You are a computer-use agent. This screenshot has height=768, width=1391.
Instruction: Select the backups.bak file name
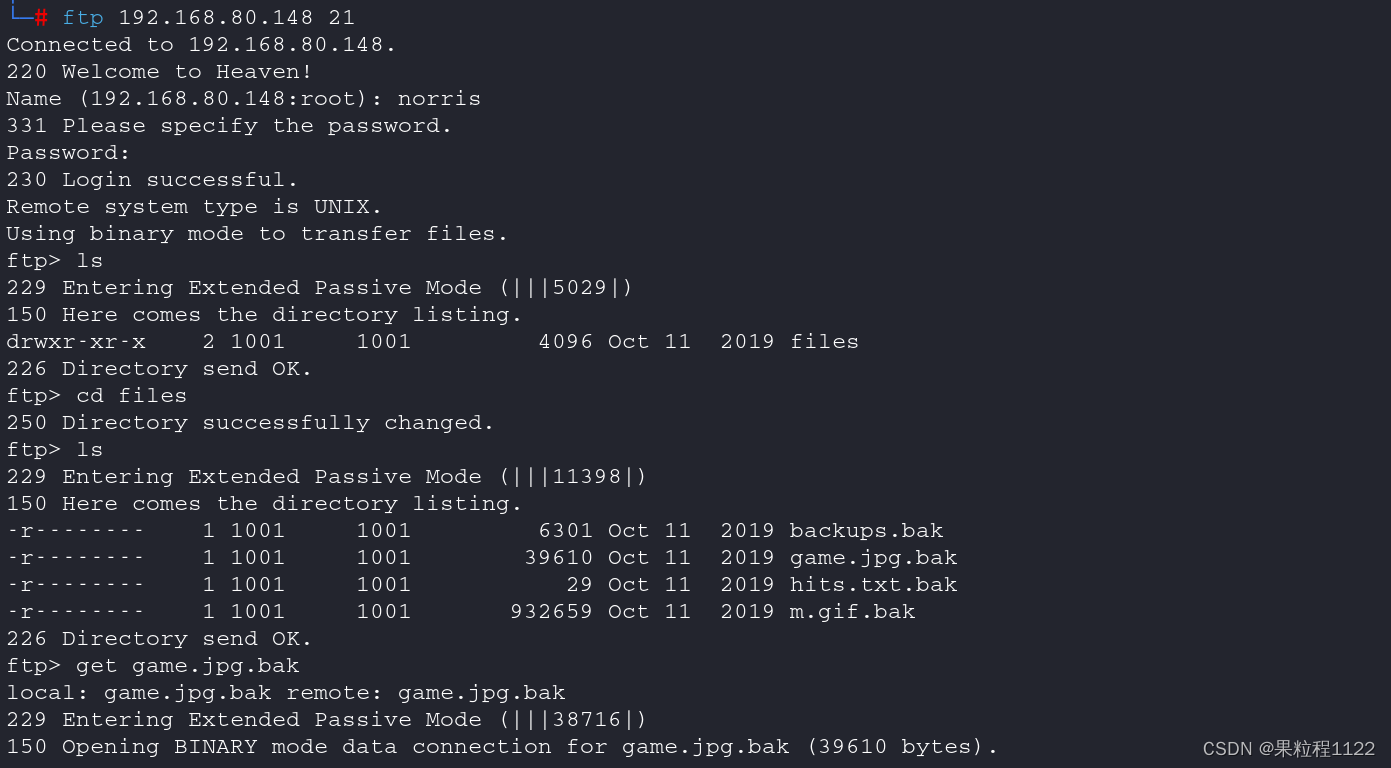(866, 531)
